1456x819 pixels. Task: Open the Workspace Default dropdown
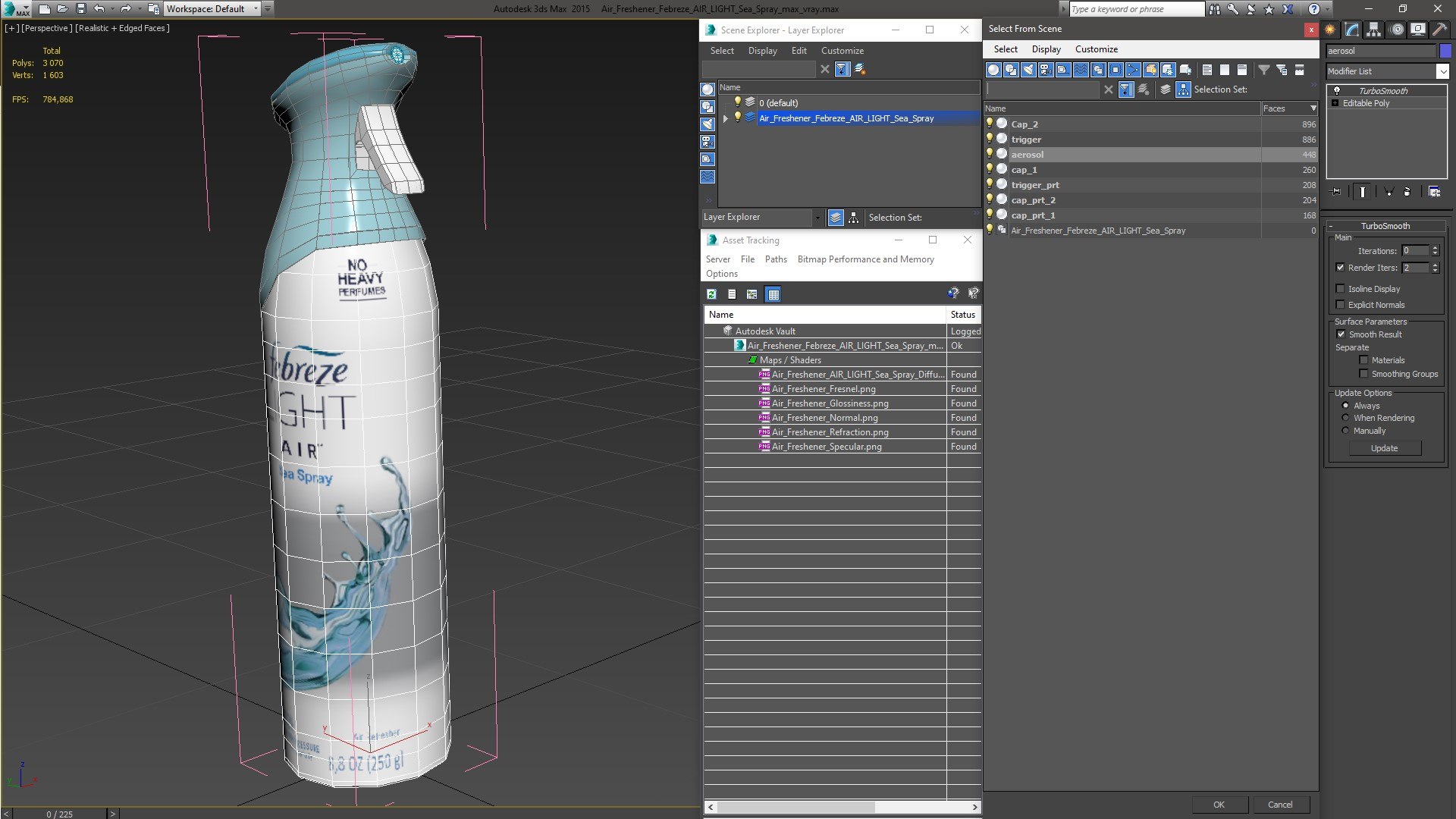[255, 9]
